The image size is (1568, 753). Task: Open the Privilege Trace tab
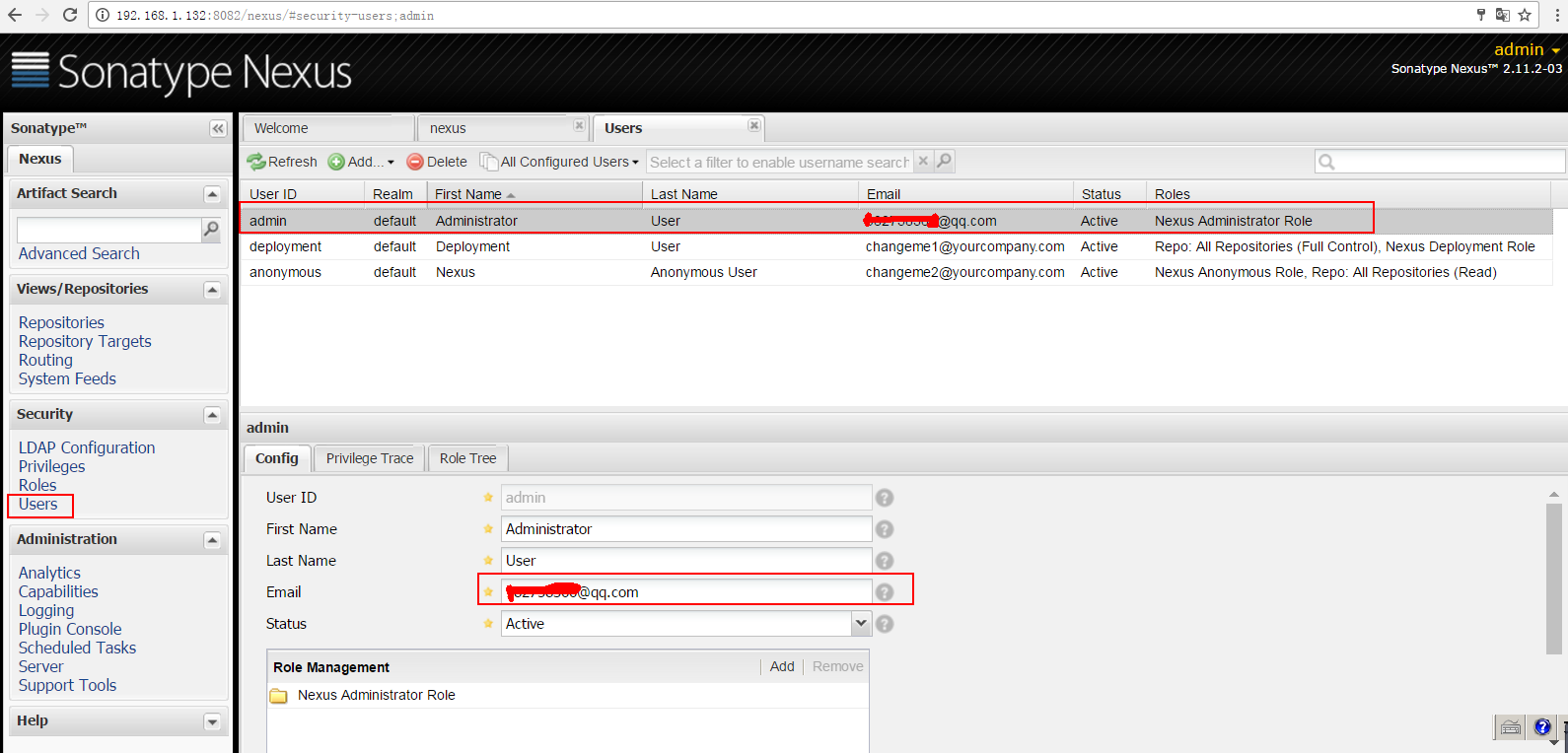[x=370, y=458]
